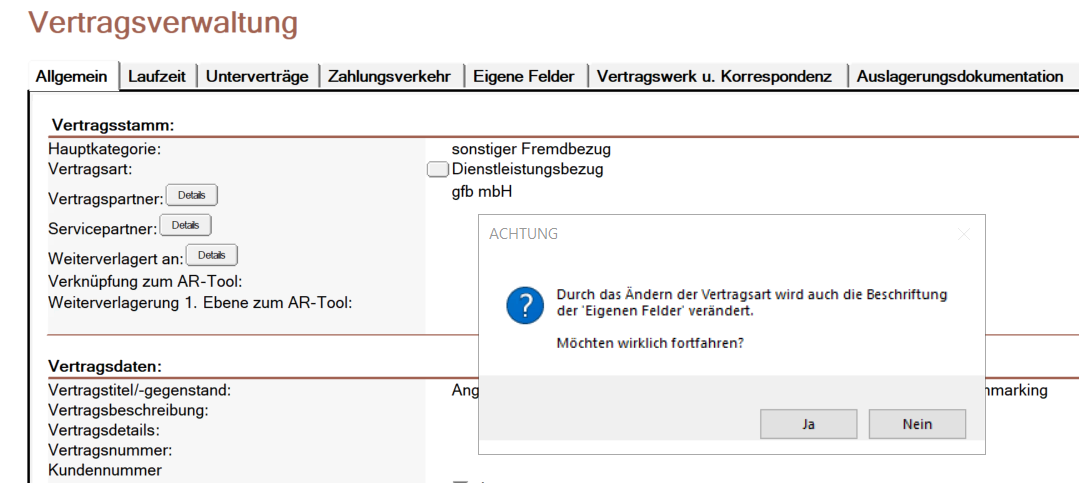The width and height of the screenshot is (1079, 483).
Task: Go to the Zahlungsverkehr tab
Action: tap(389, 76)
